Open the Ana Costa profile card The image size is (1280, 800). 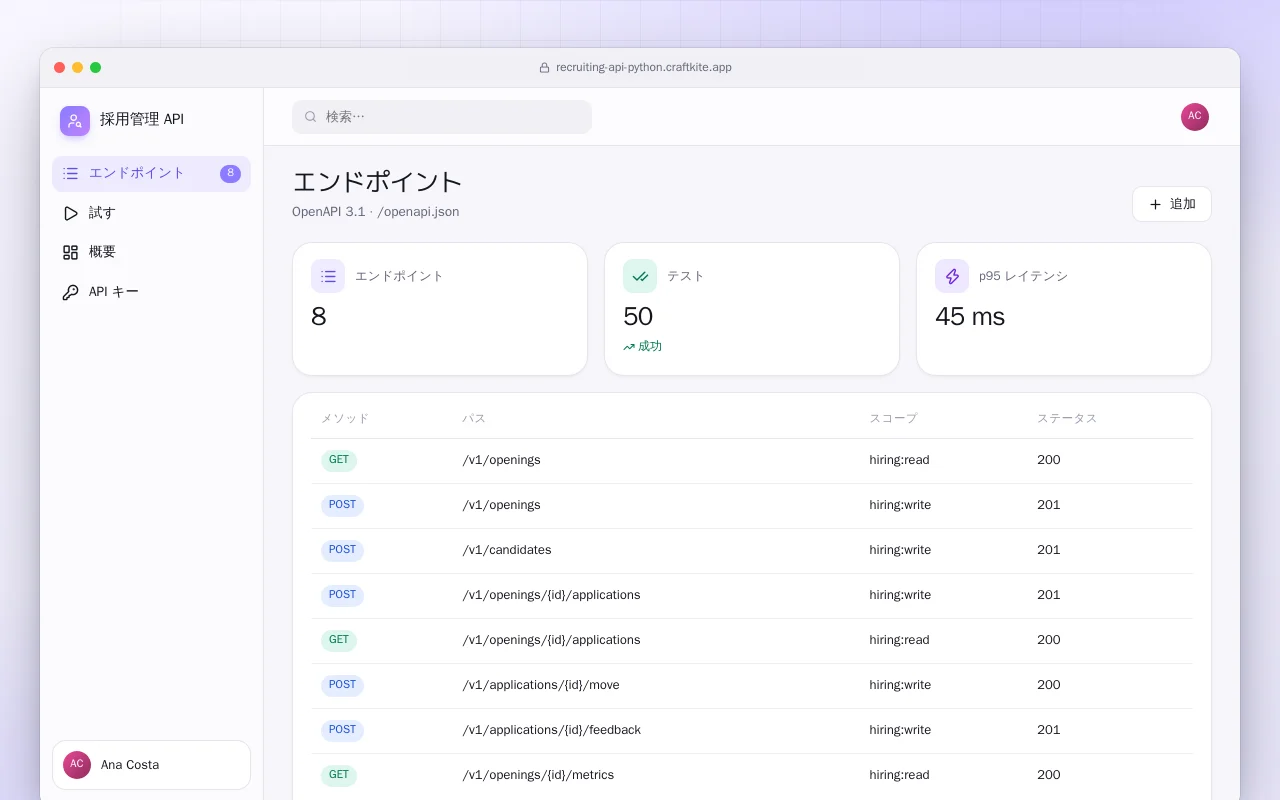click(x=151, y=765)
